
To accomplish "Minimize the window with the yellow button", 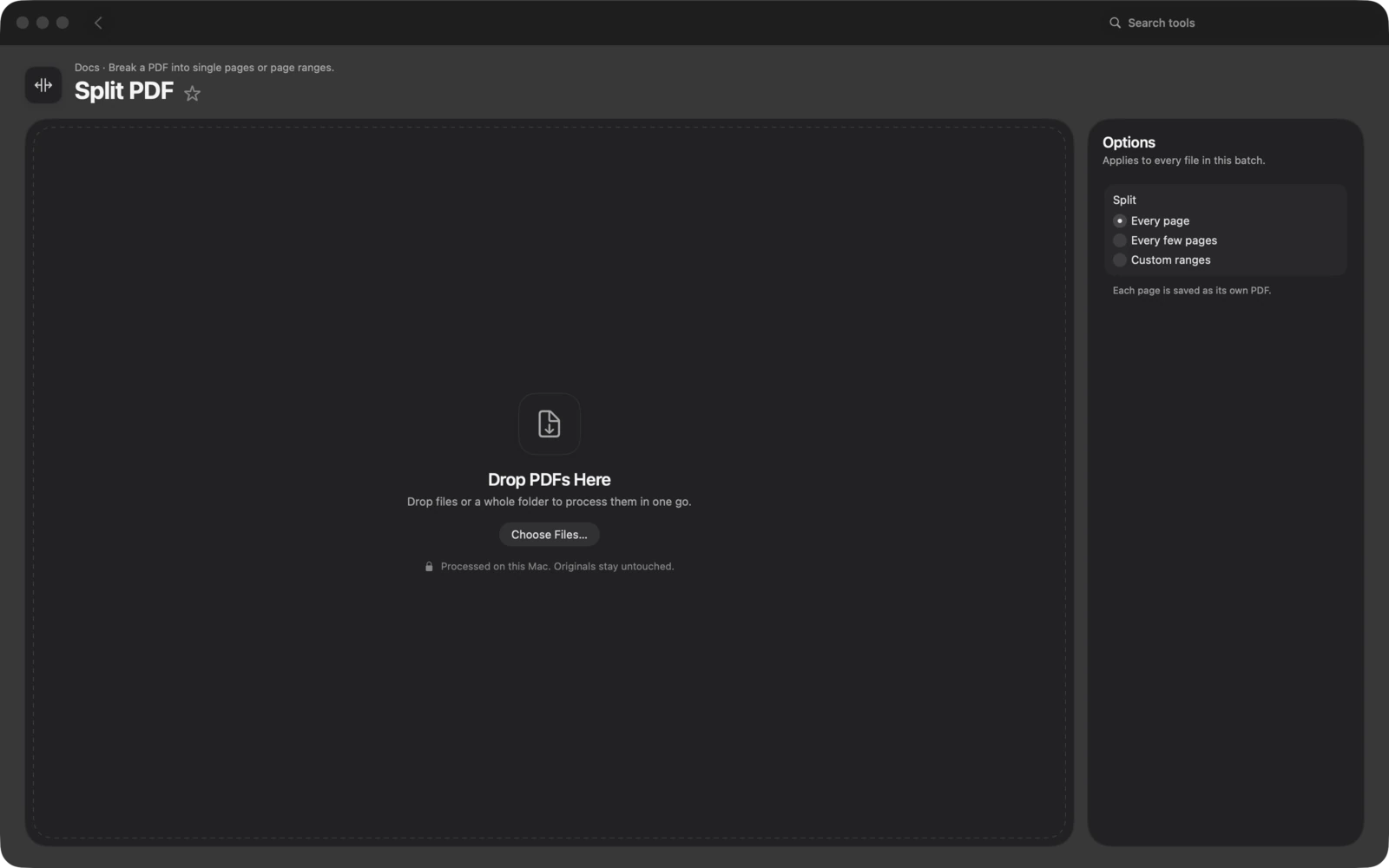I will (43, 23).
